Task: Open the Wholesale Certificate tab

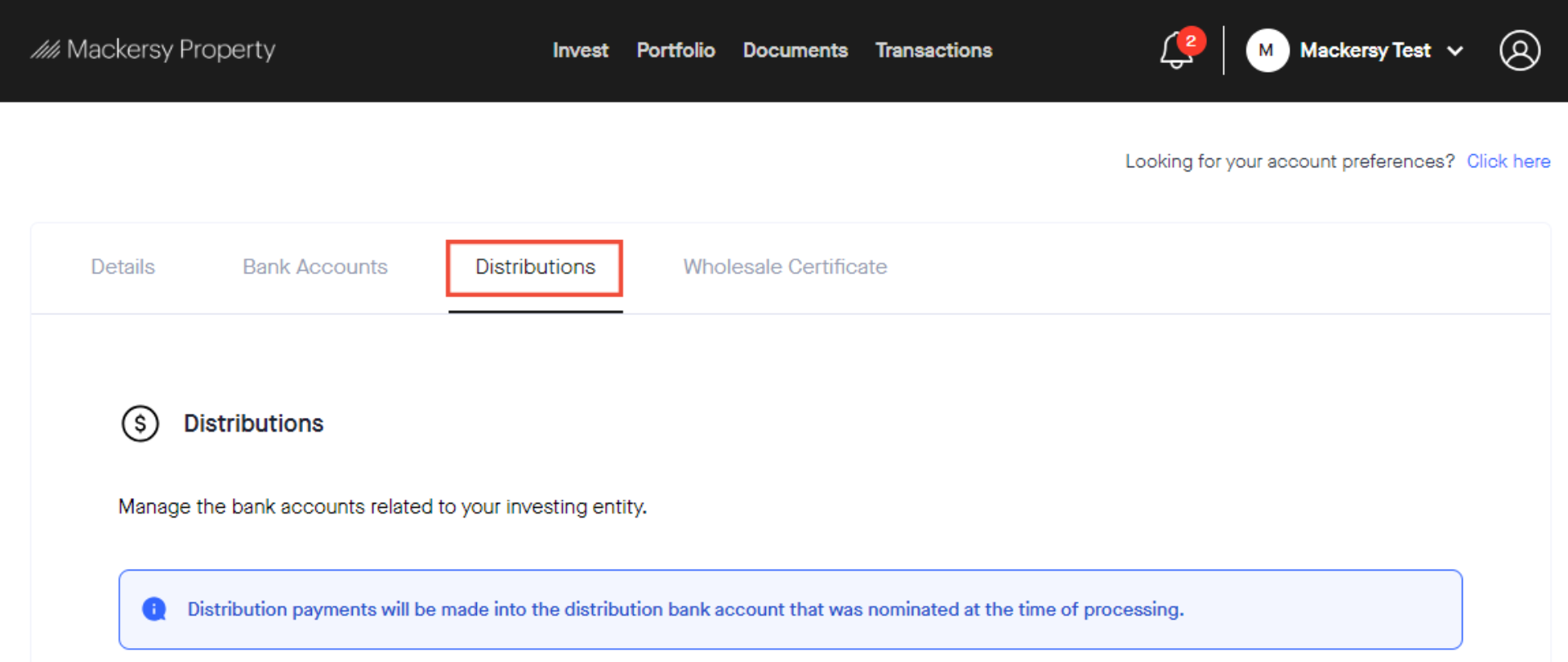Action: coord(785,267)
